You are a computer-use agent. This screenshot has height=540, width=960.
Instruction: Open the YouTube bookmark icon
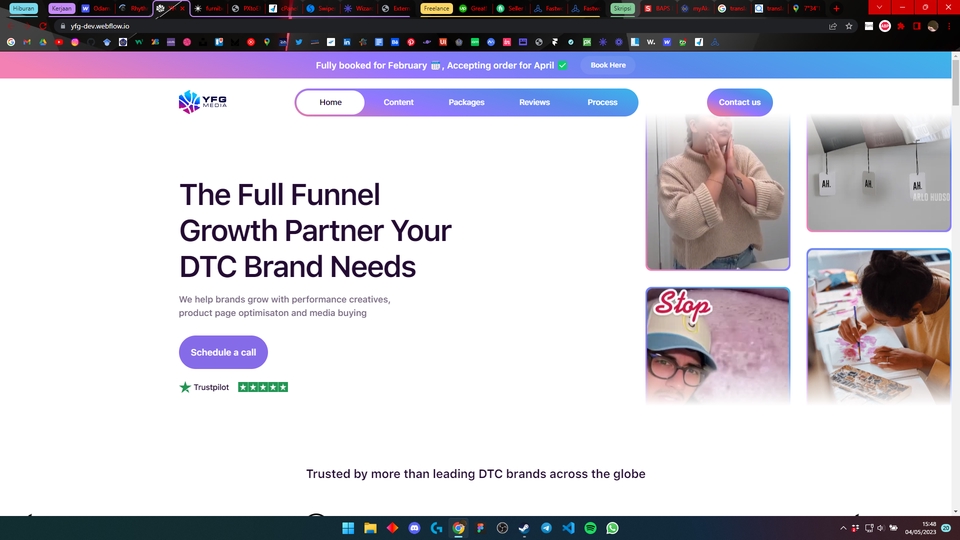[x=59, y=42]
